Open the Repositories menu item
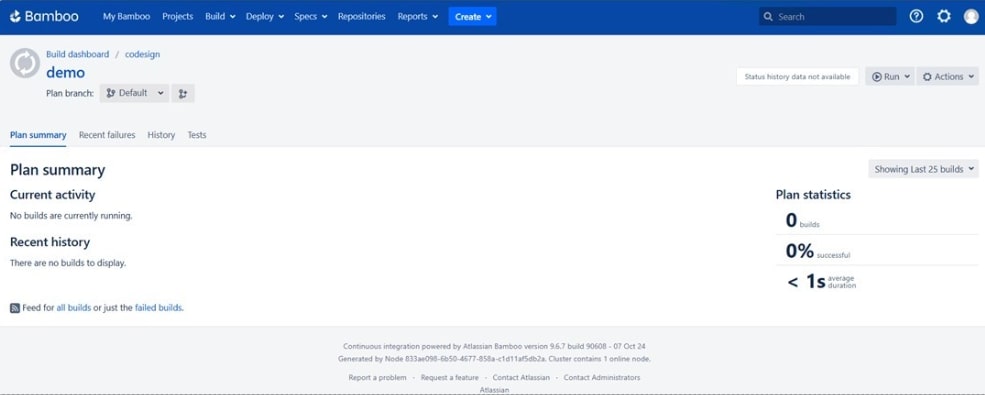This screenshot has width=985, height=395. tap(361, 16)
